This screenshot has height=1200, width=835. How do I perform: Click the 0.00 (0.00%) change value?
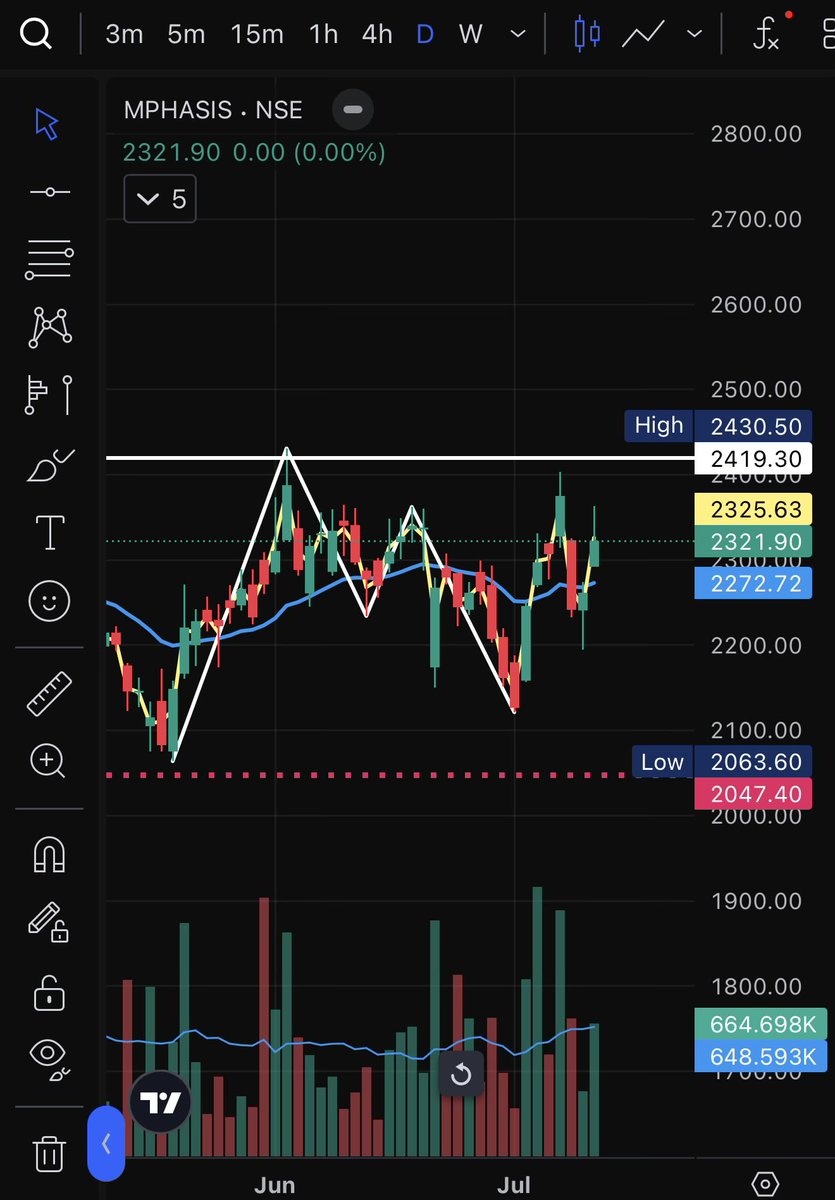coord(309,153)
